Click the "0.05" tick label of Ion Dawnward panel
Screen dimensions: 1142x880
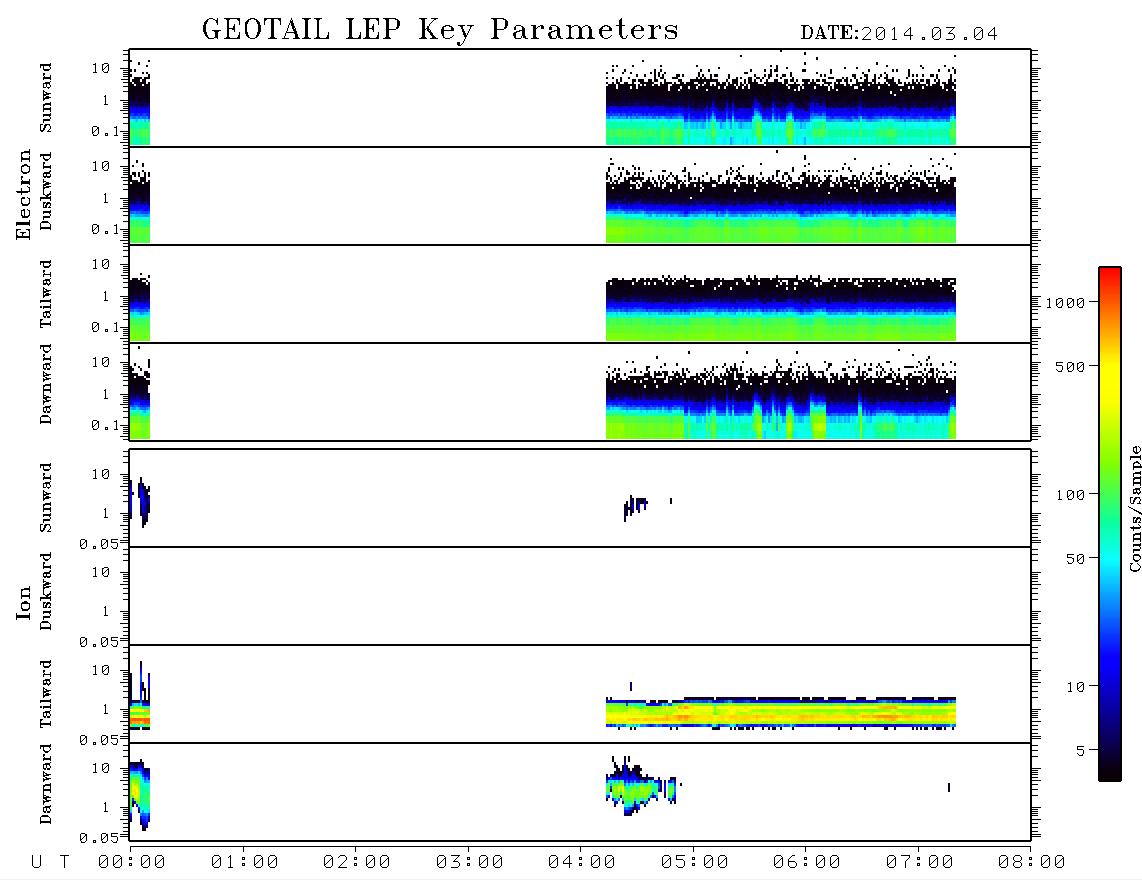click(x=98, y=838)
